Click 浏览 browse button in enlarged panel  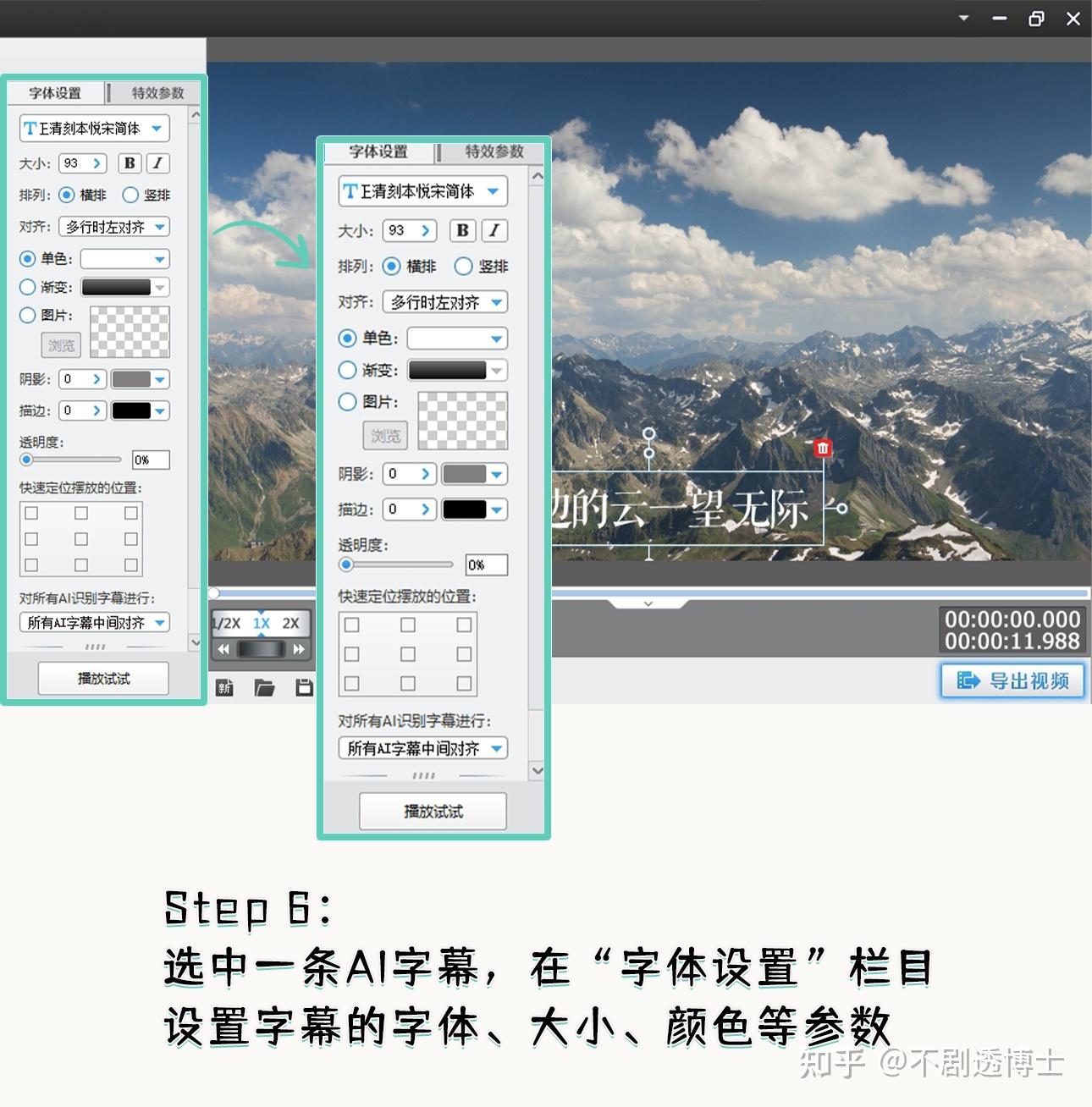click(385, 436)
